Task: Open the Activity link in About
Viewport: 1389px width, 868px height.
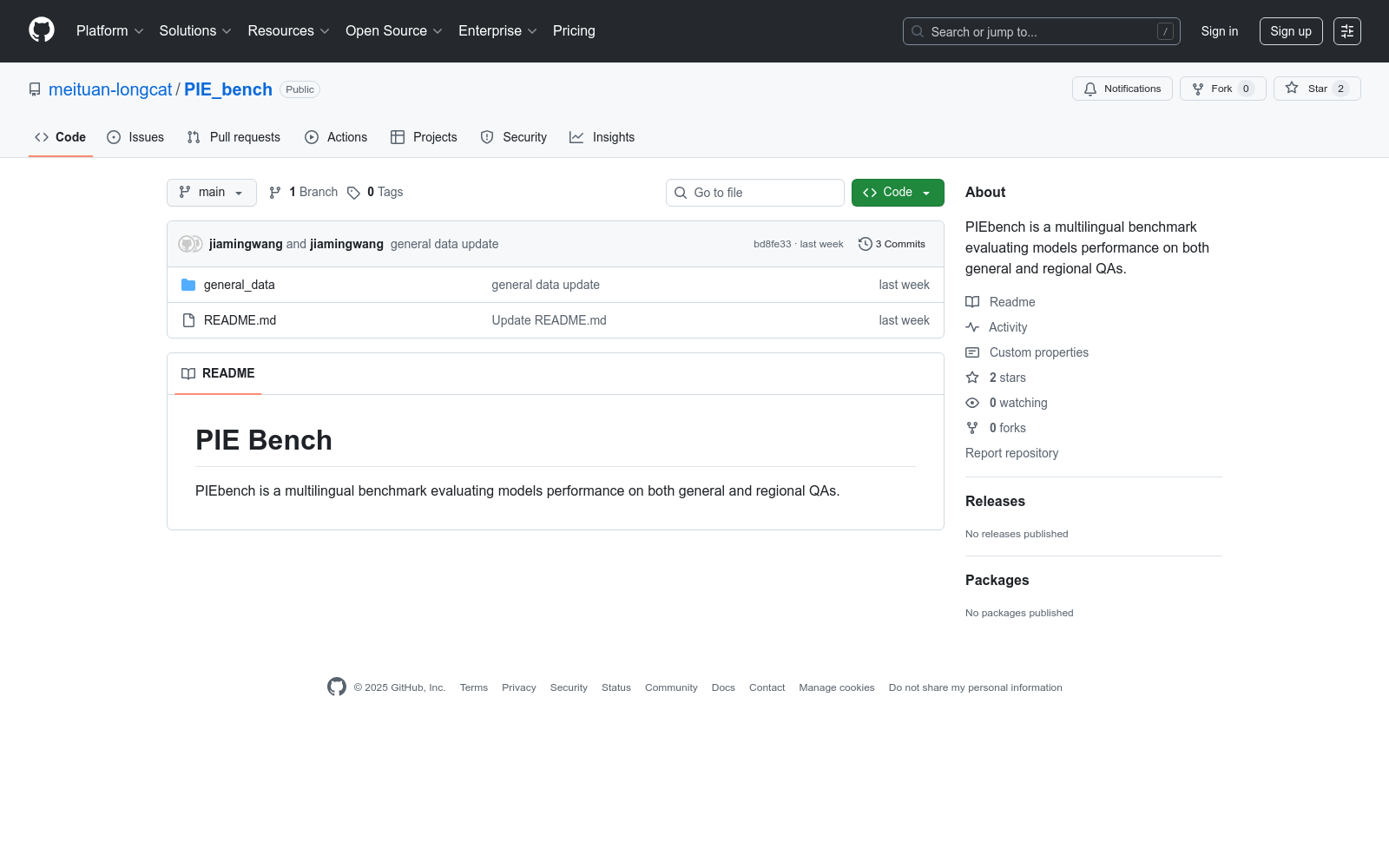Action: [997, 327]
